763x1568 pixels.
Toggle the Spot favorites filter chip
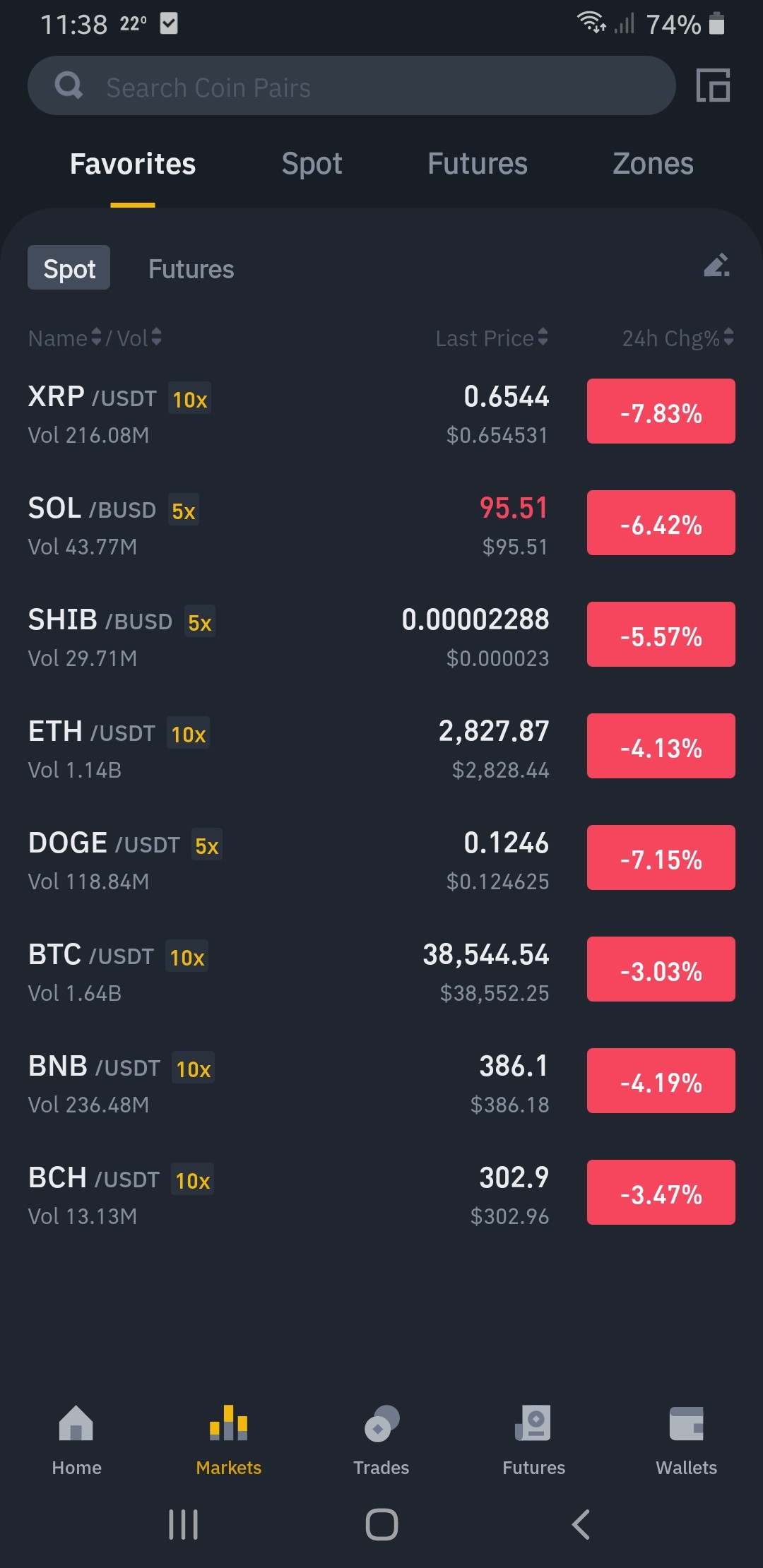click(x=69, y=268)
